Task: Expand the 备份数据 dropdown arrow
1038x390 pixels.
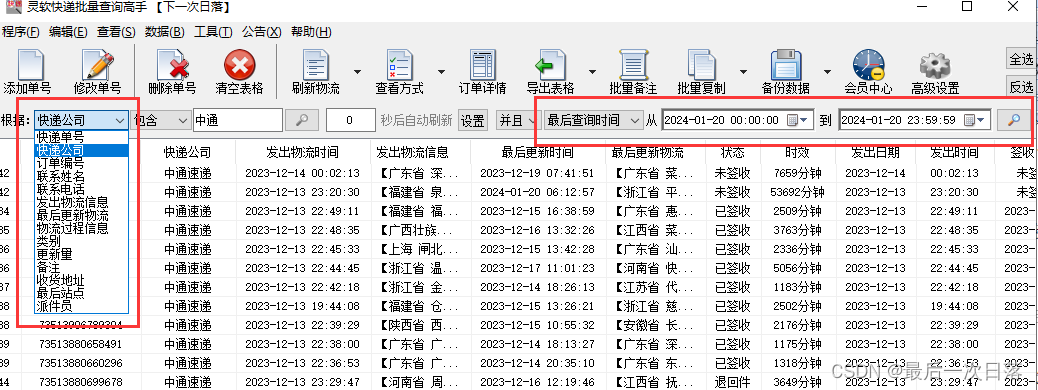Action: point(827,72)
